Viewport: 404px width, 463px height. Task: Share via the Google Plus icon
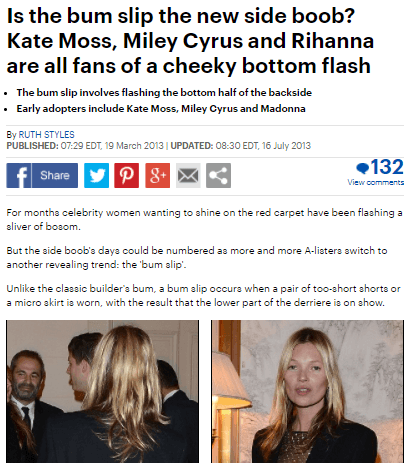[158, 175]
